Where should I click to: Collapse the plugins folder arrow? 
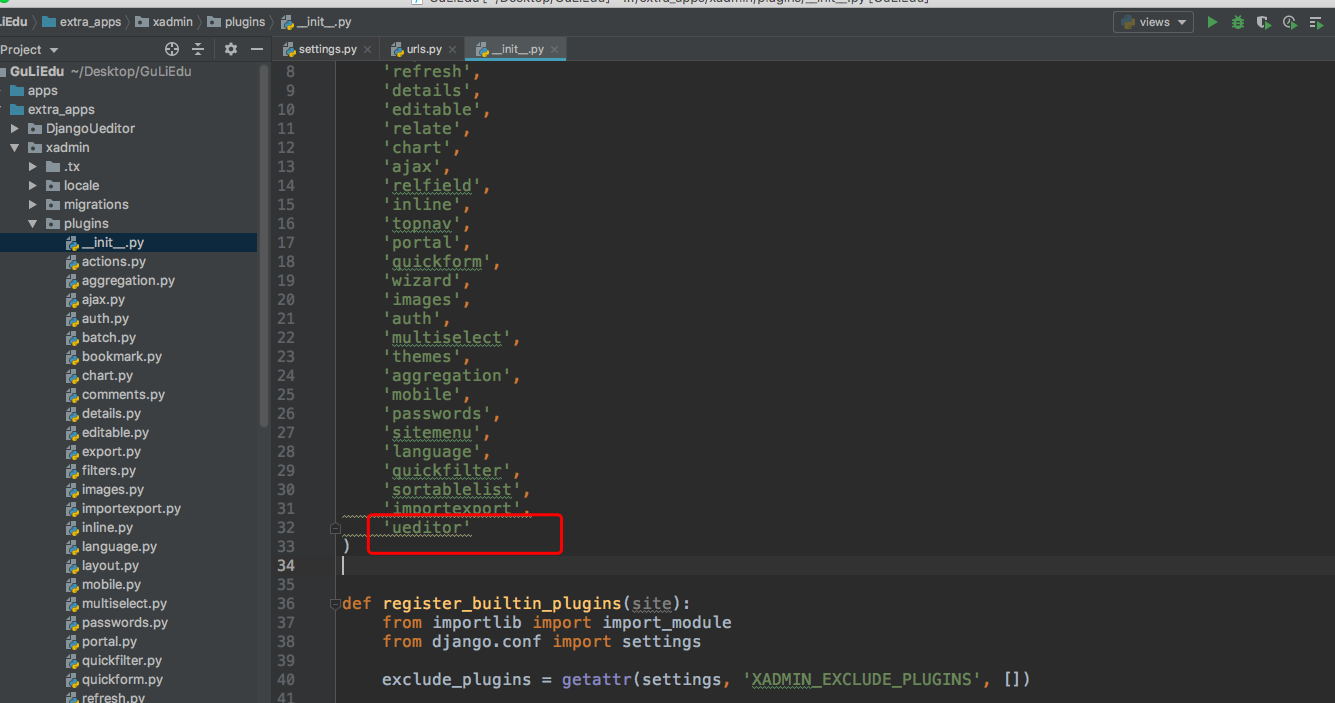tap(33, 223)
